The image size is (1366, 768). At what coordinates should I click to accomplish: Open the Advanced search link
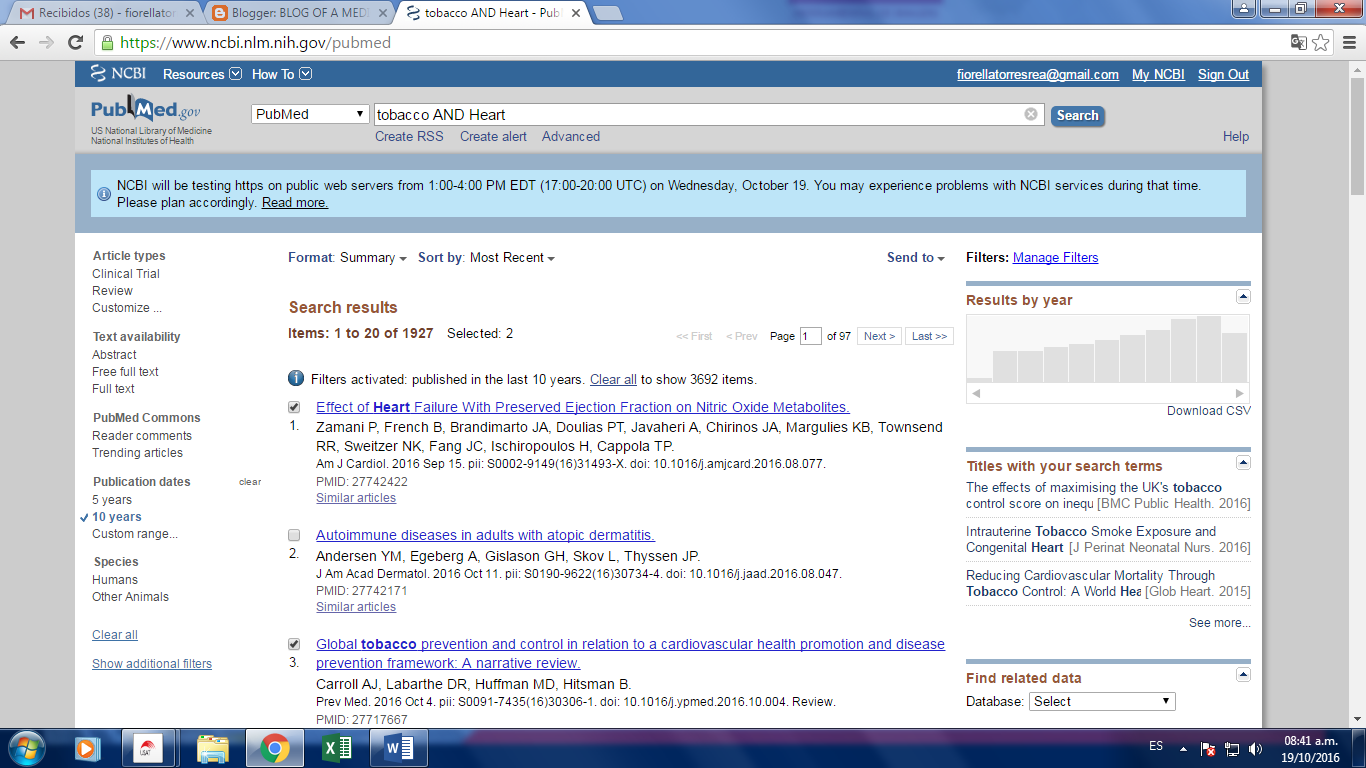pos(571,137)
